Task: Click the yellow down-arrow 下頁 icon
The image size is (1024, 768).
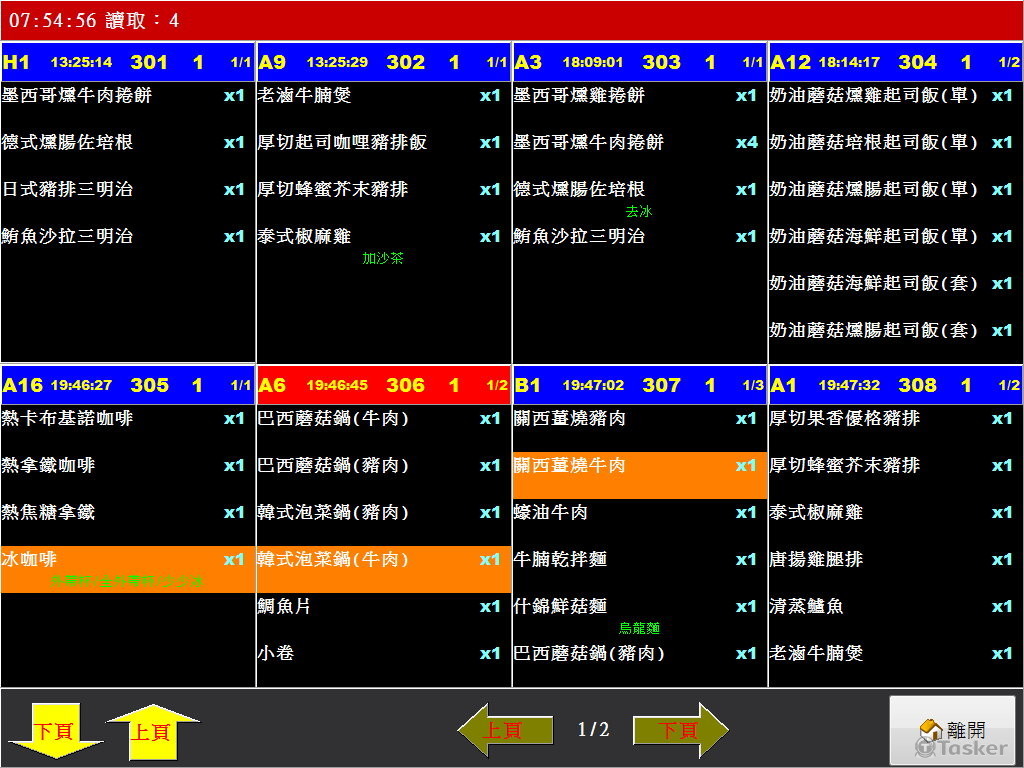Action: click(x=55, y=731)
